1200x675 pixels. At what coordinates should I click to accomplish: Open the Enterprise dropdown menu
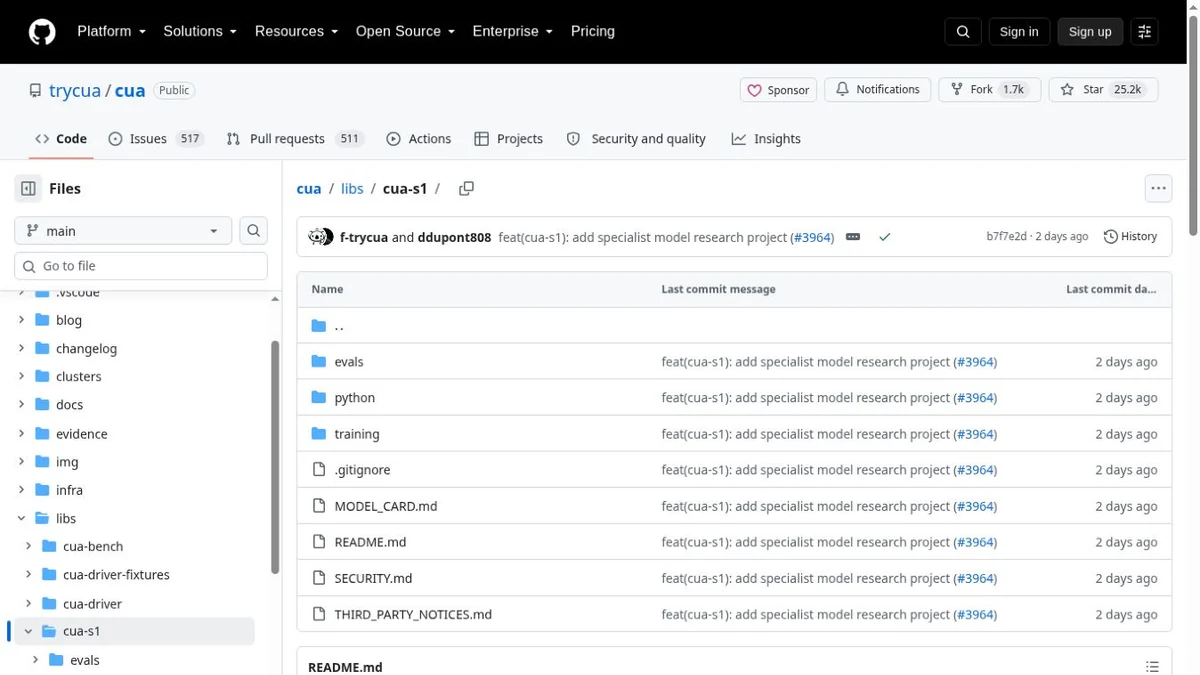click(512, 31)
